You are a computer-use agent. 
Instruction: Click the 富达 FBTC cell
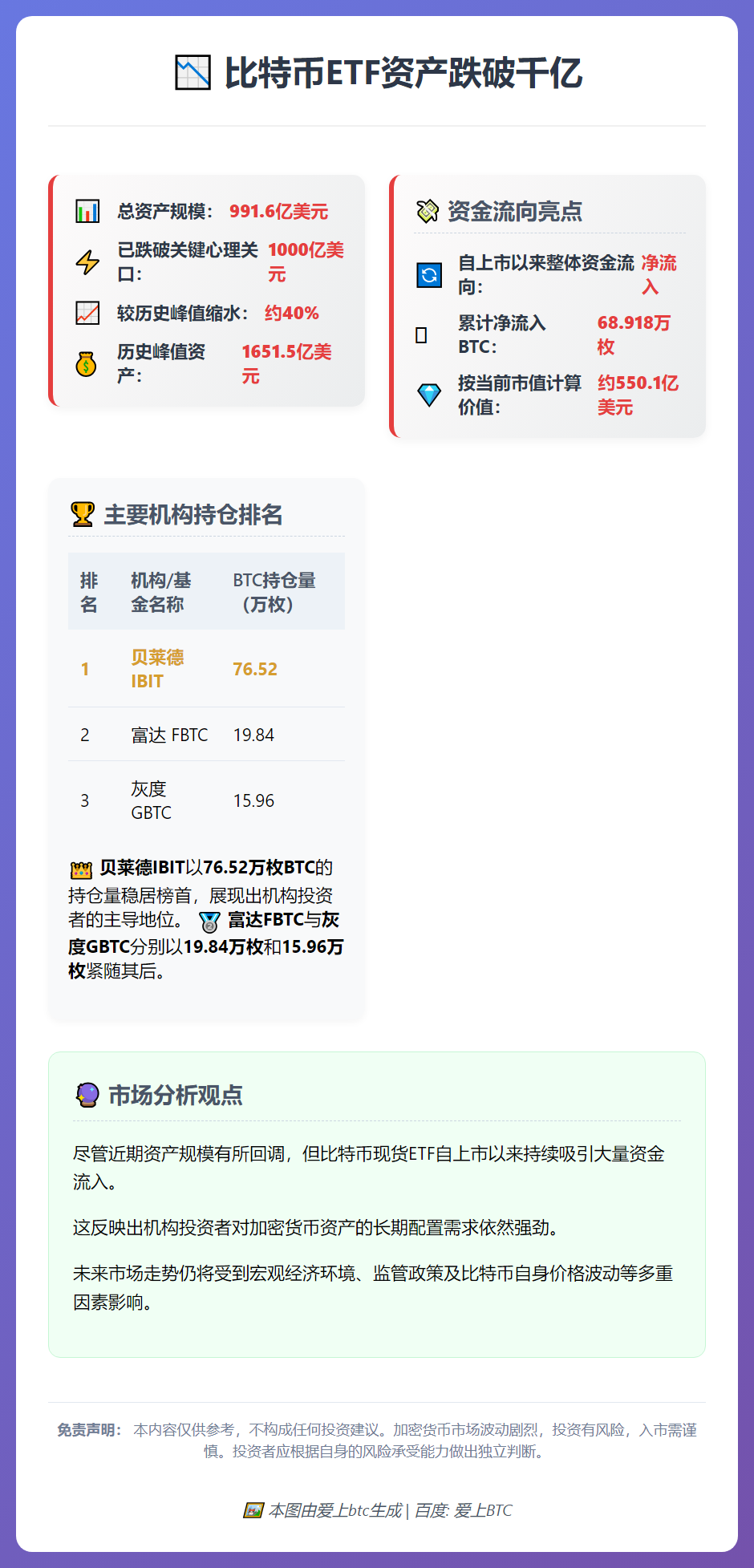[169, 735]
